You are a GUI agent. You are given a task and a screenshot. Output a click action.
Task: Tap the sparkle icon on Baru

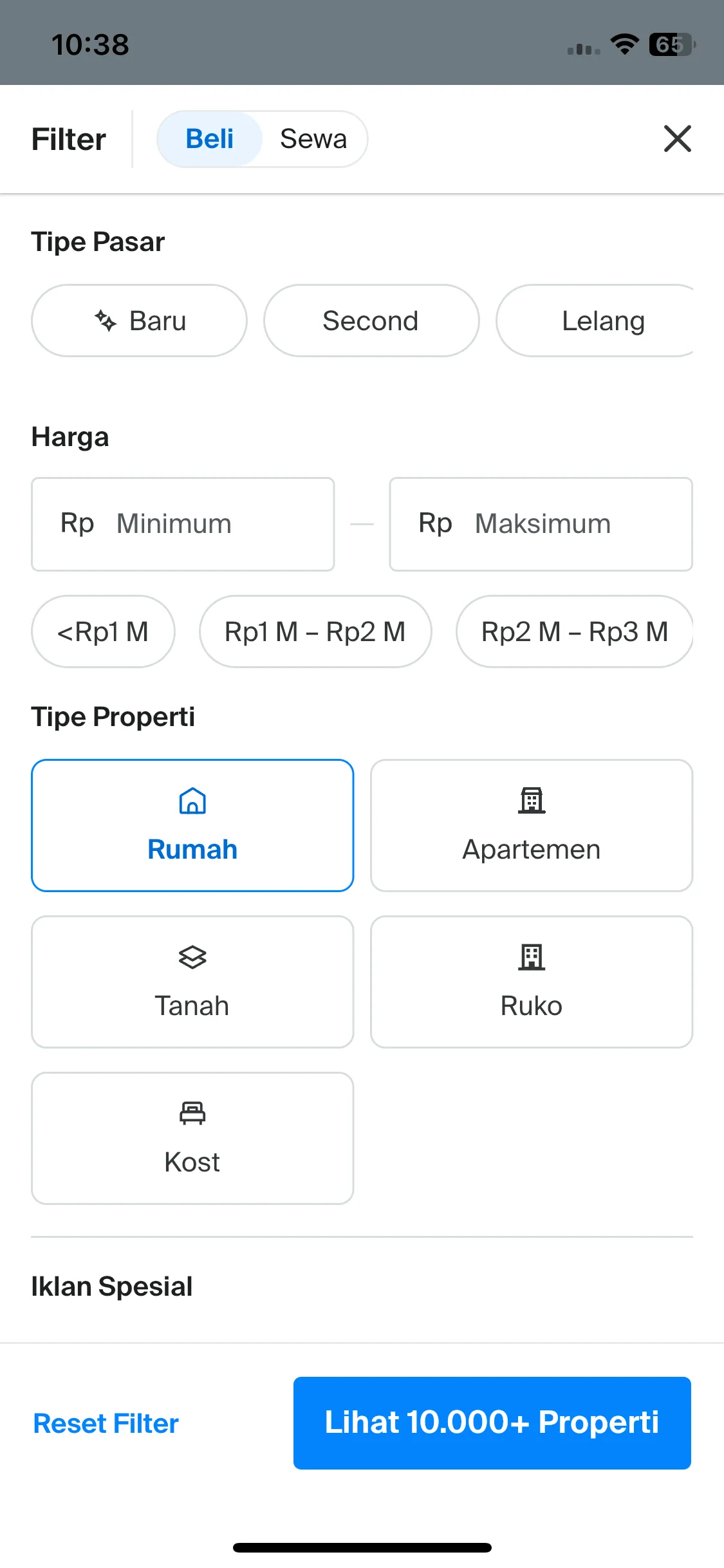point(106,321)
